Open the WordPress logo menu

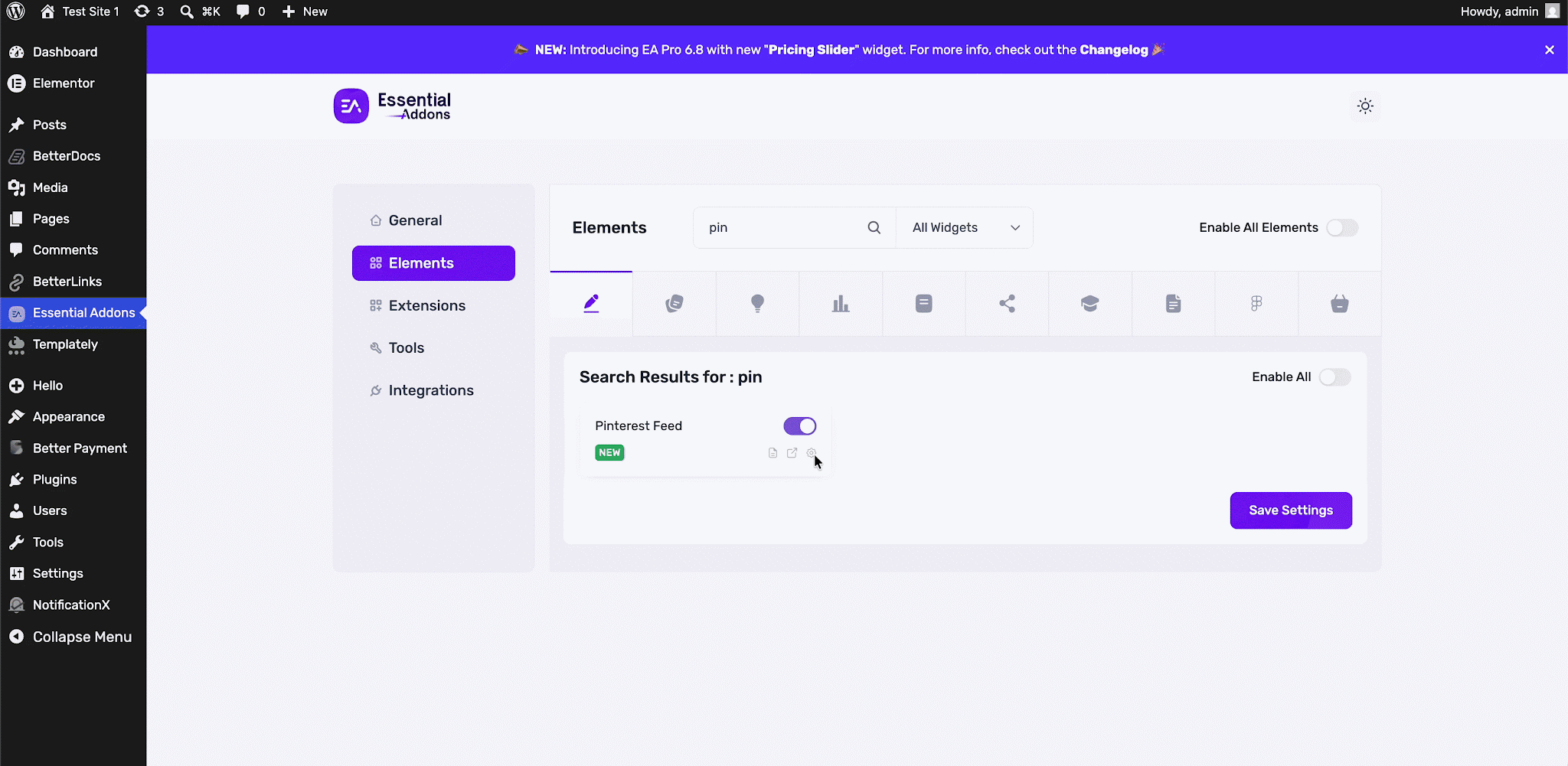point(16,11)
